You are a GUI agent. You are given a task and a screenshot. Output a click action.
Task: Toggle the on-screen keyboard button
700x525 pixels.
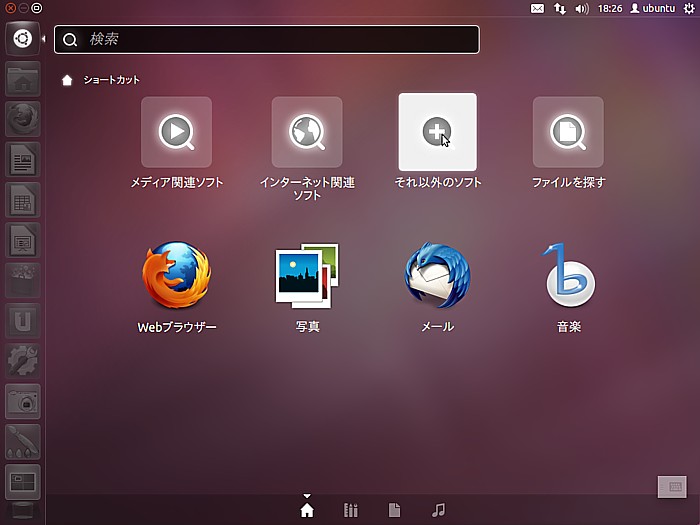[672, 487]
